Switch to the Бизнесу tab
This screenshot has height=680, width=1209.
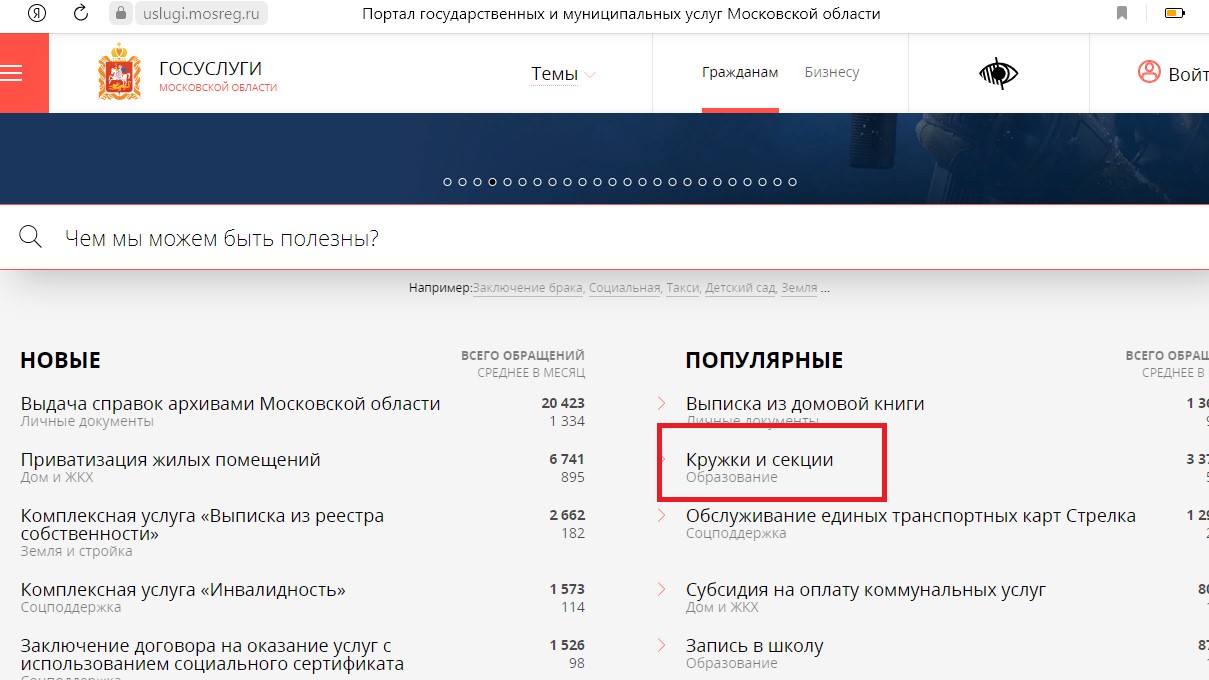pyautogui.click(x=831, y=73)
